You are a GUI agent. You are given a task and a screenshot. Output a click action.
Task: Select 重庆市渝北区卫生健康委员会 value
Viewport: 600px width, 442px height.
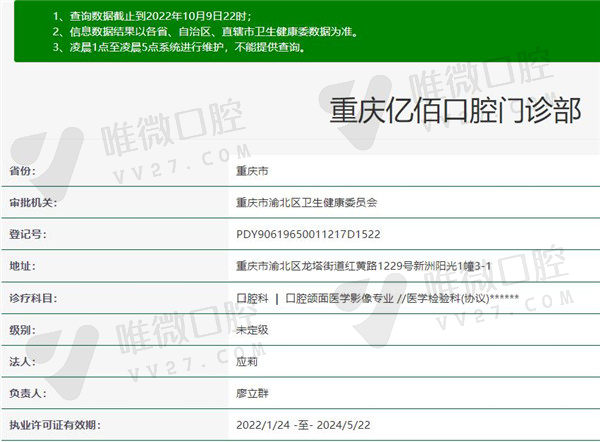point(307,202)
